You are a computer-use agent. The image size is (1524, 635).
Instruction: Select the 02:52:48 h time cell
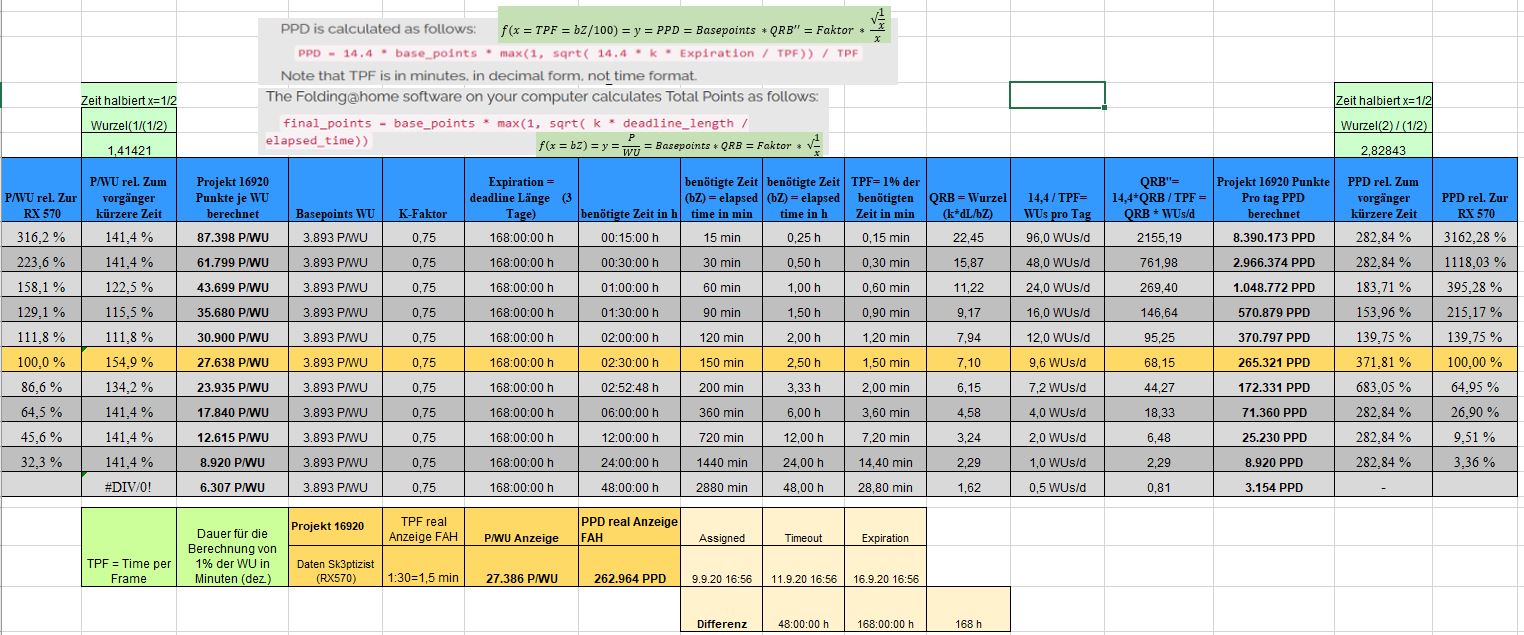629,387
